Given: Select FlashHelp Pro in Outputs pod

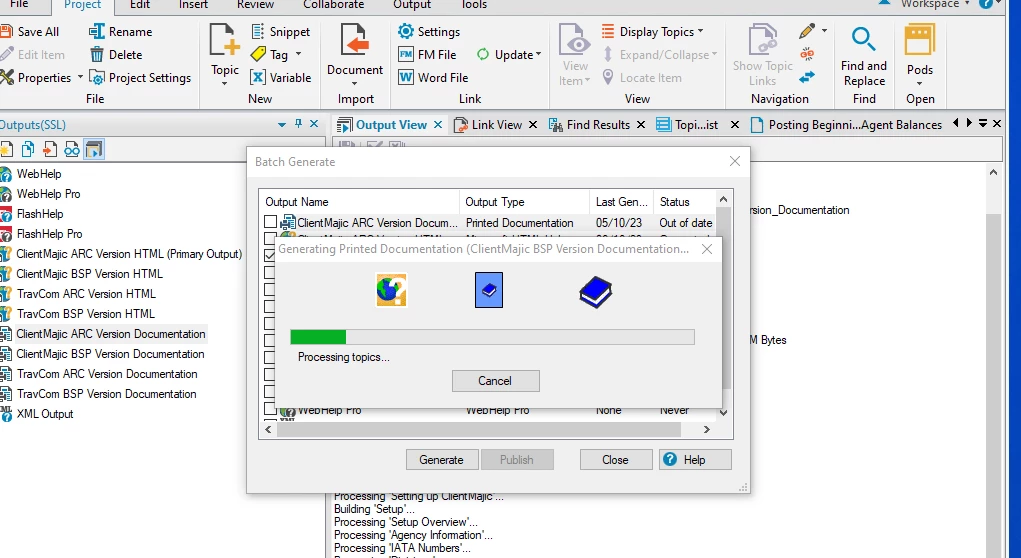Looking at the screenshot, I should coord(49,234).
